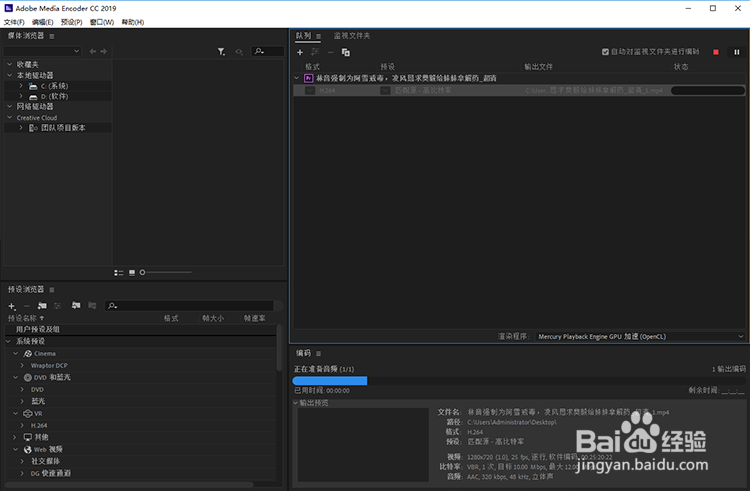Click the output preview thumbnail area
Screen dimensions: 750x491
click(363, 445)
